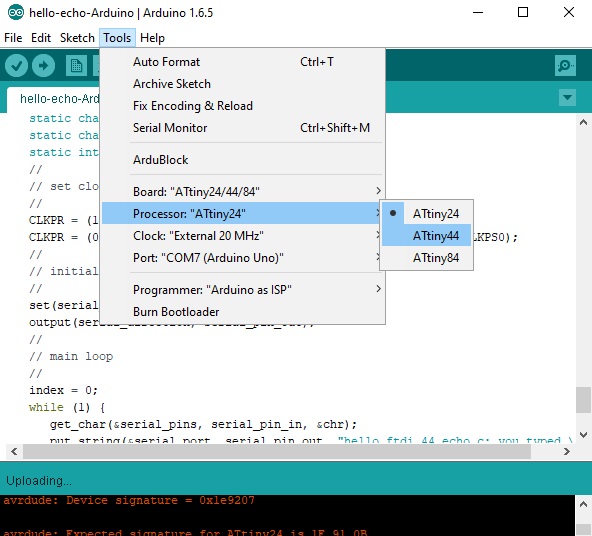
Task: Select ATtiny84 processor option
Action: pos(426,258)
